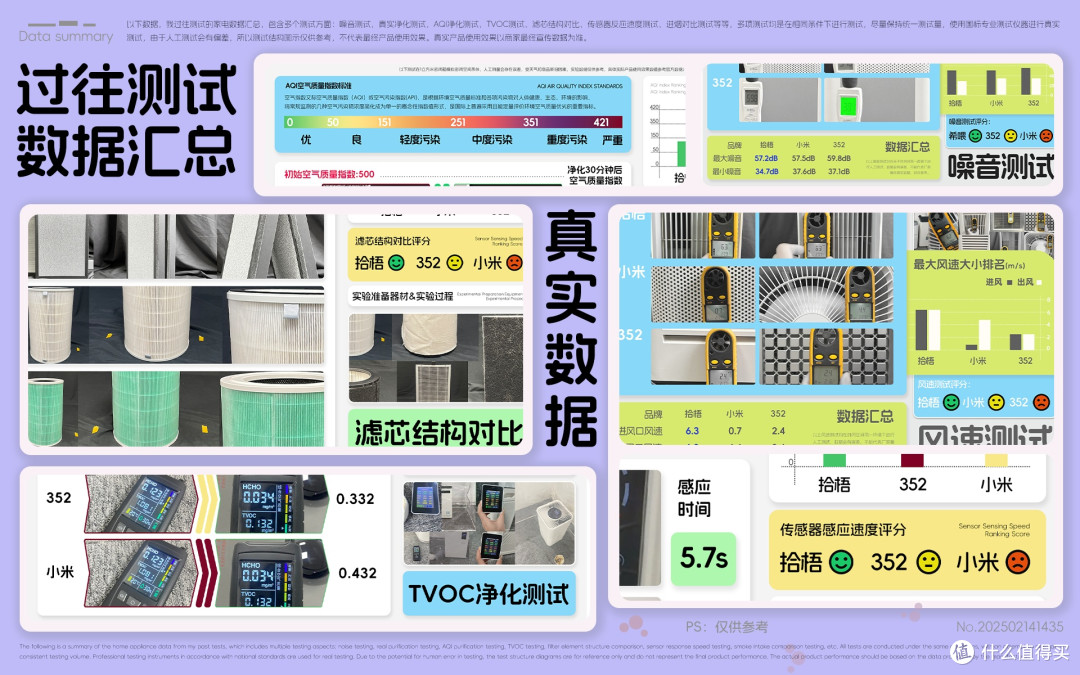Click the 滤芯结构对比 green label
This screenshot has width=1080, height=675.
click(x=436, y=428)
